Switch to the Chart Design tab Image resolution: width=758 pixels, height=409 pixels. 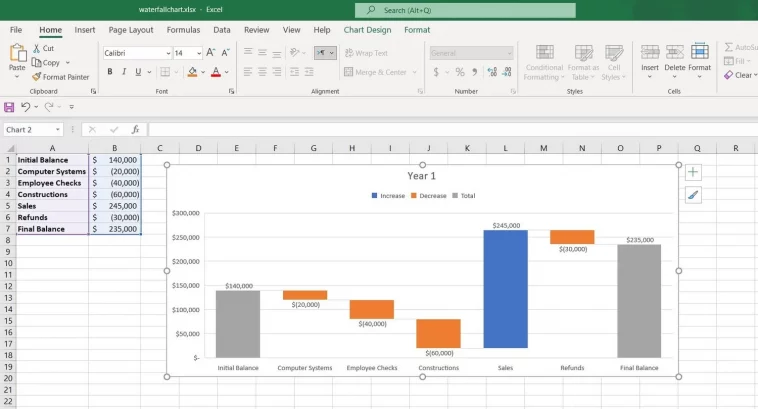point(367,30)
